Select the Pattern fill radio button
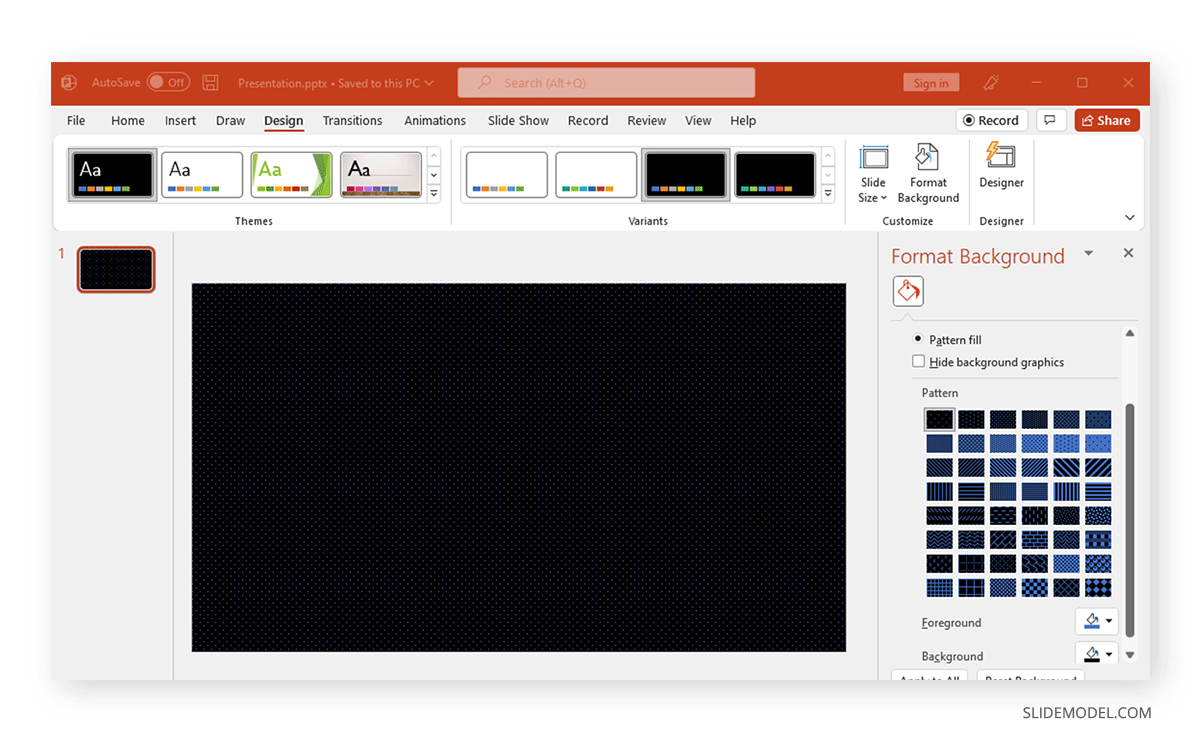The width and height of the screenshot is (1200, 743). (x=918, y=339)
